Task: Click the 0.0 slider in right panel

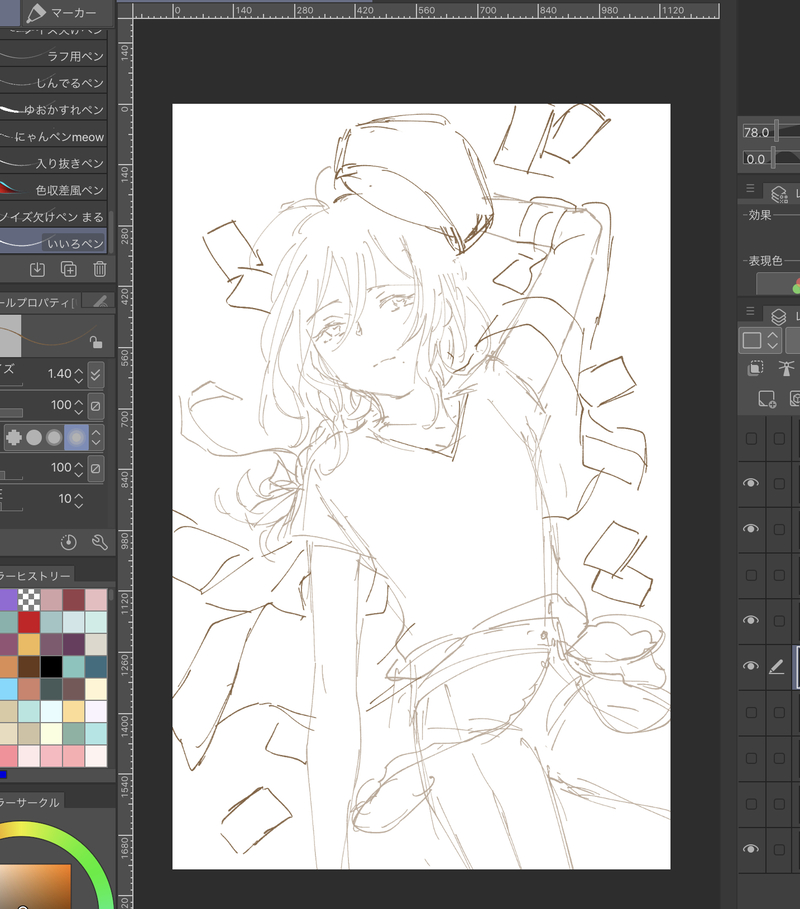Action: pyautogui.click(x=771, y=158)
